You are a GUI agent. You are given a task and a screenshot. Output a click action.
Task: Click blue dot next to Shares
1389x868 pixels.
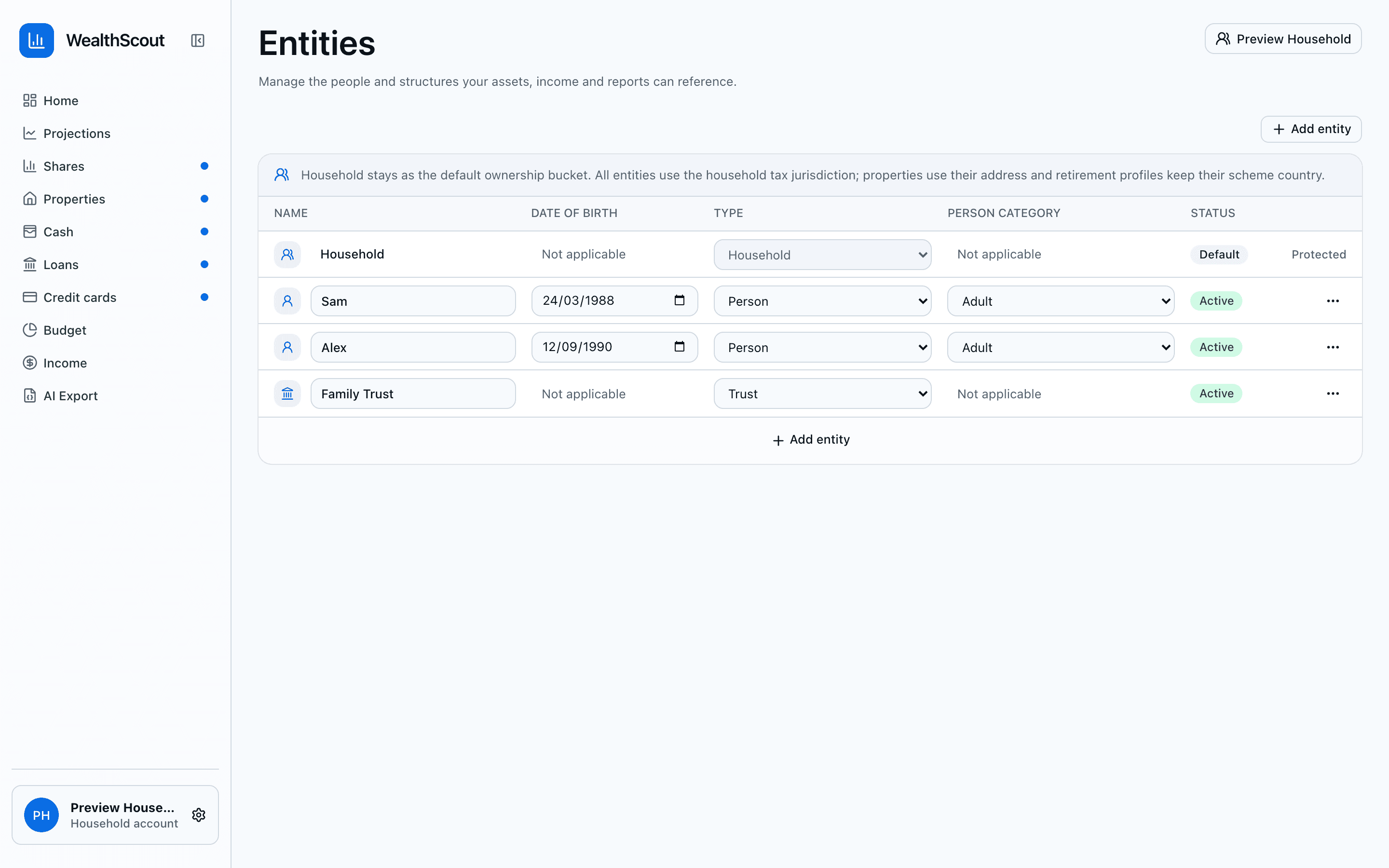pyautogui.click(x=204, y=166)
